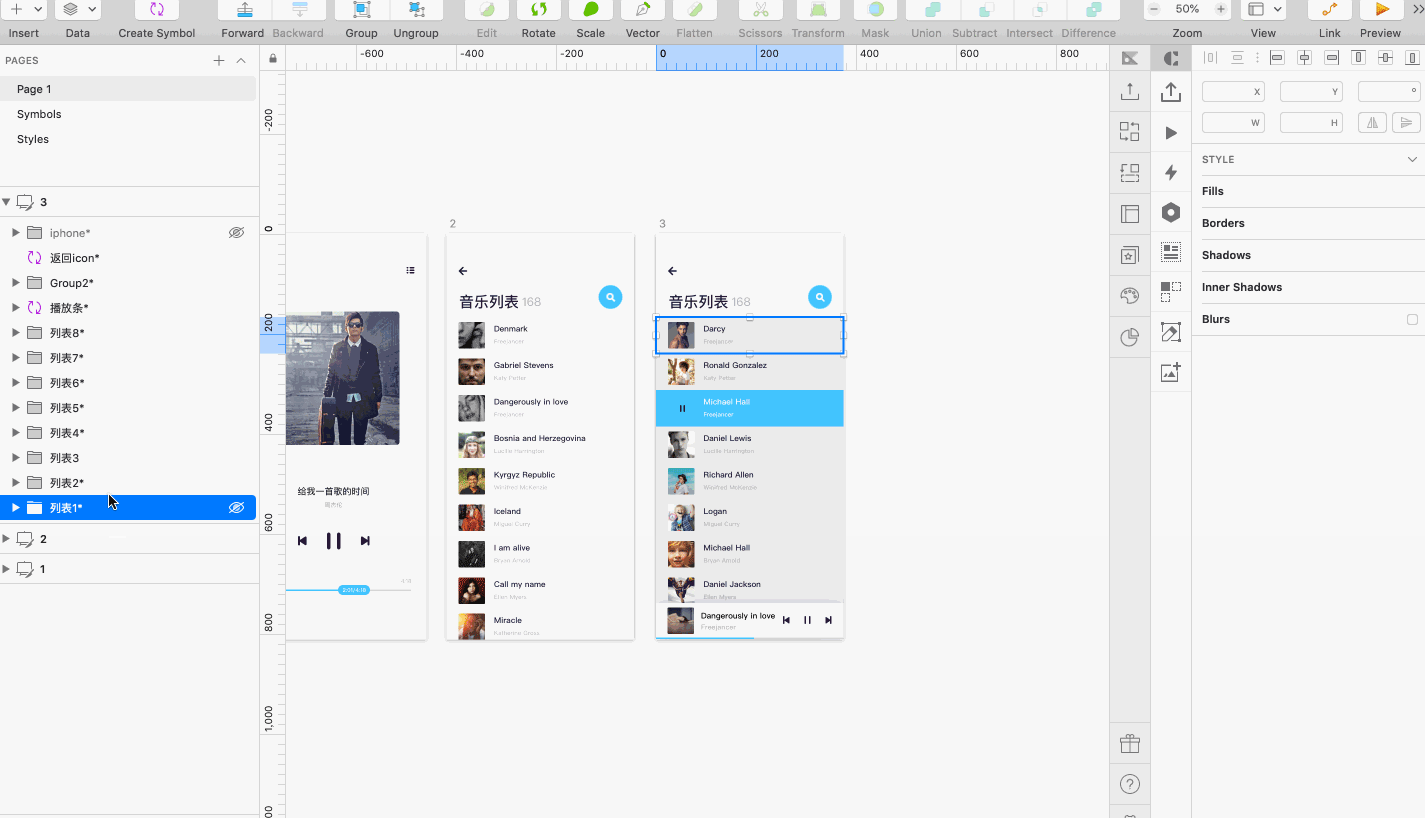This screenshot has width=1425, height=818.
Task: Click the Forward arrange icon
Action: pos(243,10)
